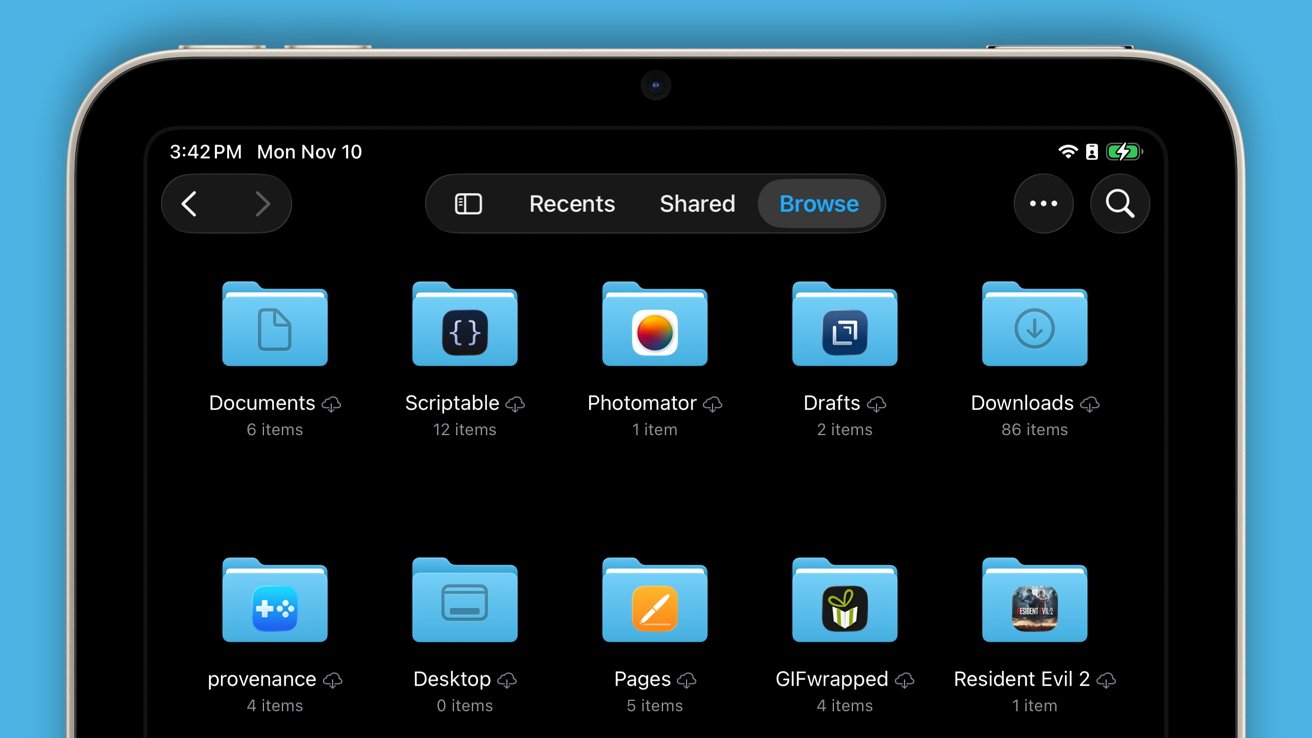This screenshot has height=738, width=1312.
Task: Open the GIFwrapped folder
Action: pyautogui.click(x=845, y=600)
